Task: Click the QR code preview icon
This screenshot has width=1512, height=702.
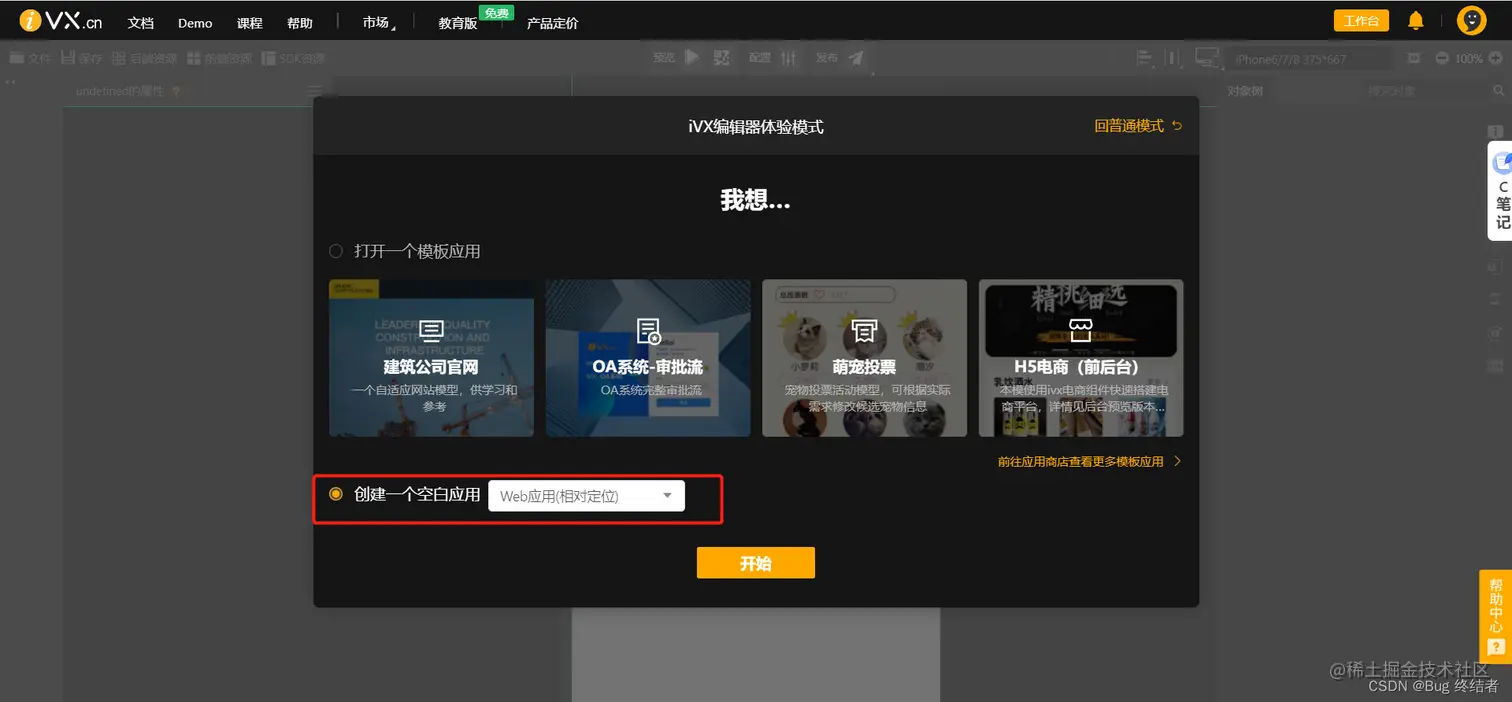Action: pos(722,58)
